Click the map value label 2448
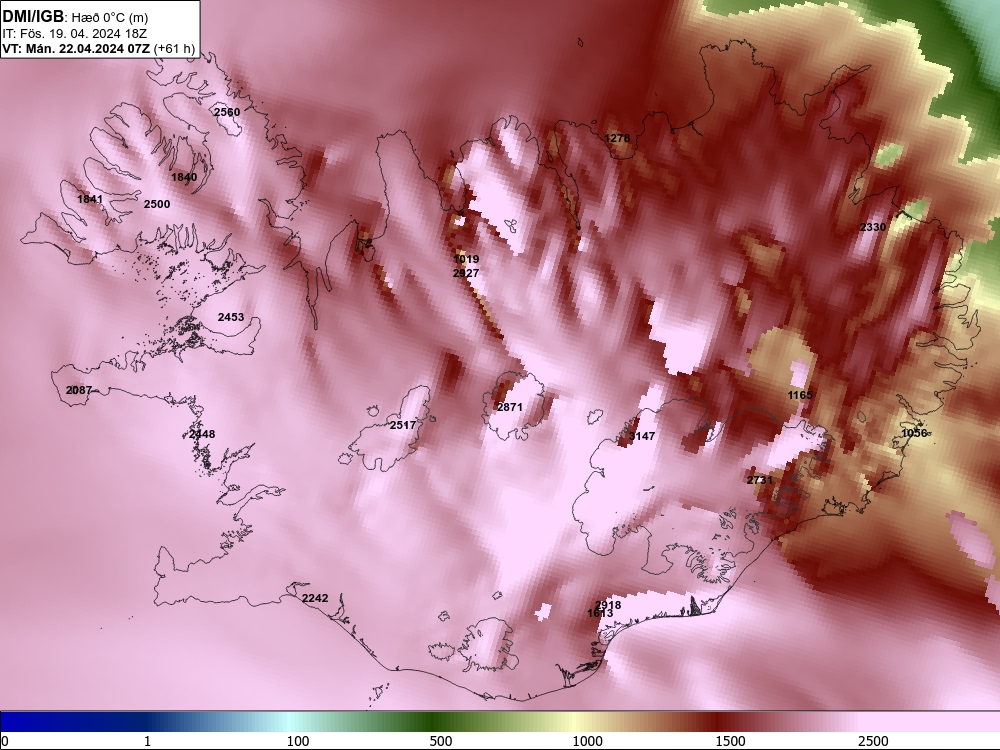Image resolution: width=1000 pixels, height=750 pixels. click(x=202, y=434)
